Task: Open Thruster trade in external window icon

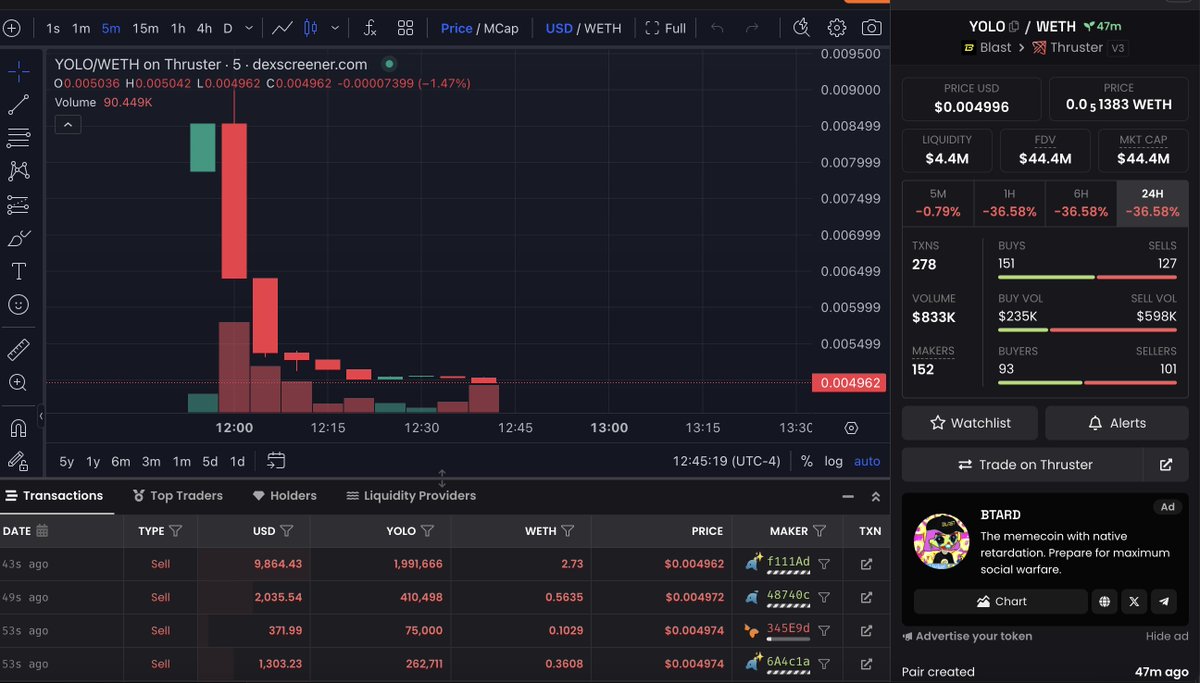Action: [1166, 465]
